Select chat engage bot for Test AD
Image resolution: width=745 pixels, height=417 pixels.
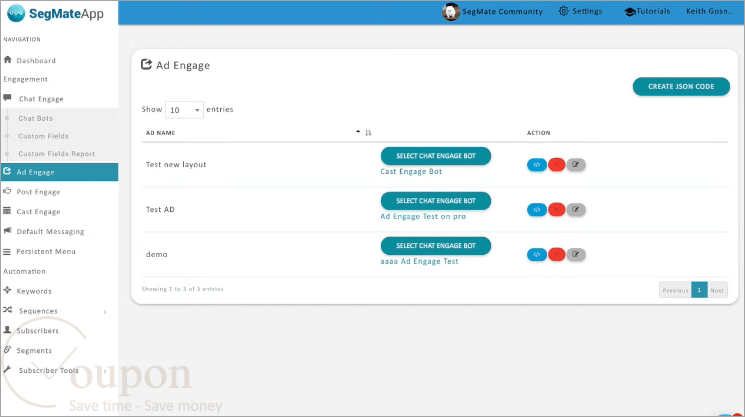point(436,201)
